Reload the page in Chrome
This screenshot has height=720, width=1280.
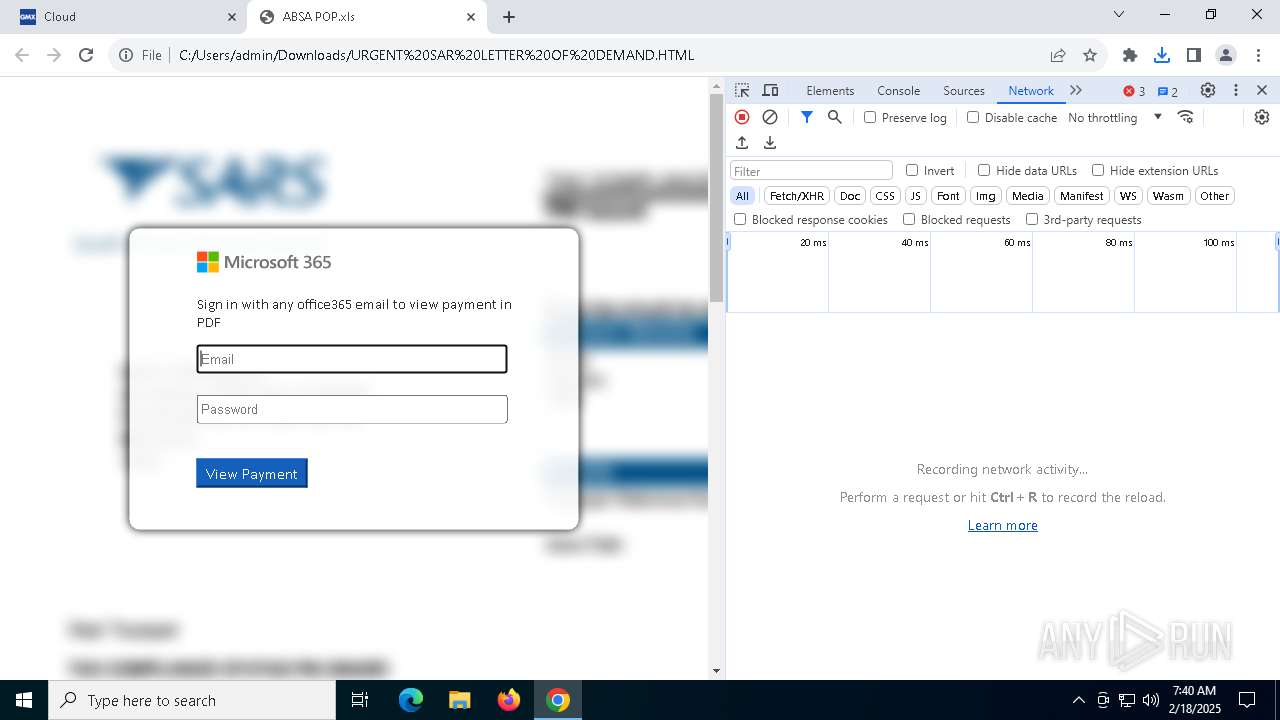point(86,55)
